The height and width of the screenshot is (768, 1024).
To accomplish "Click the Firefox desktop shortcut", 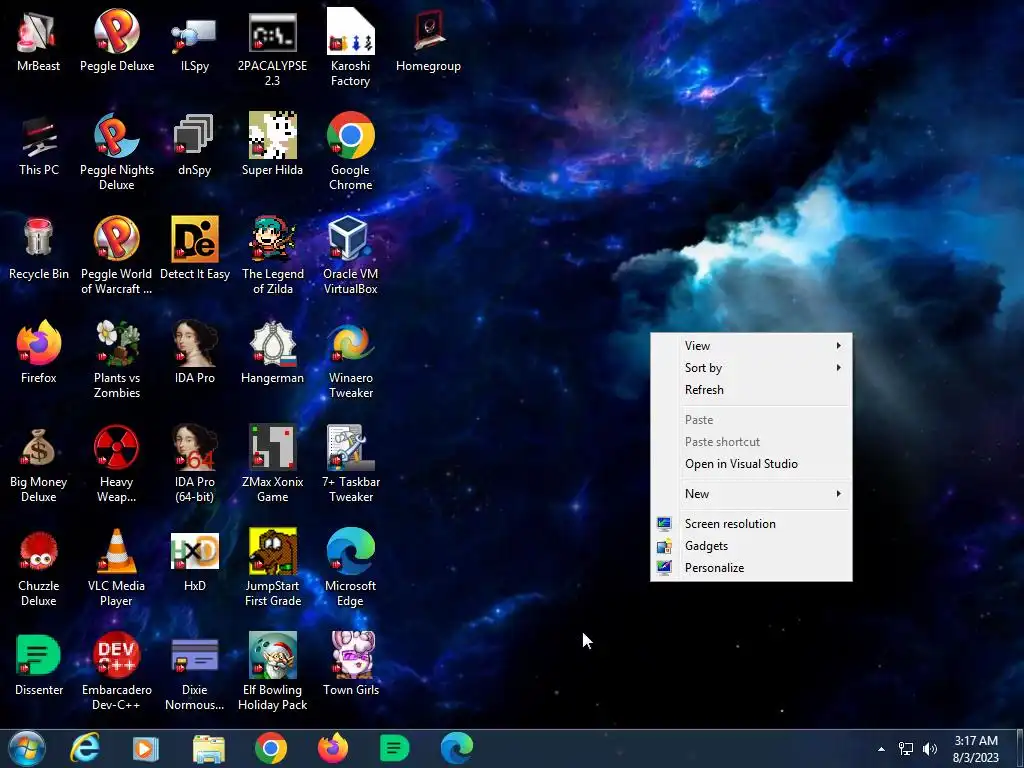I will click(39, 352).
